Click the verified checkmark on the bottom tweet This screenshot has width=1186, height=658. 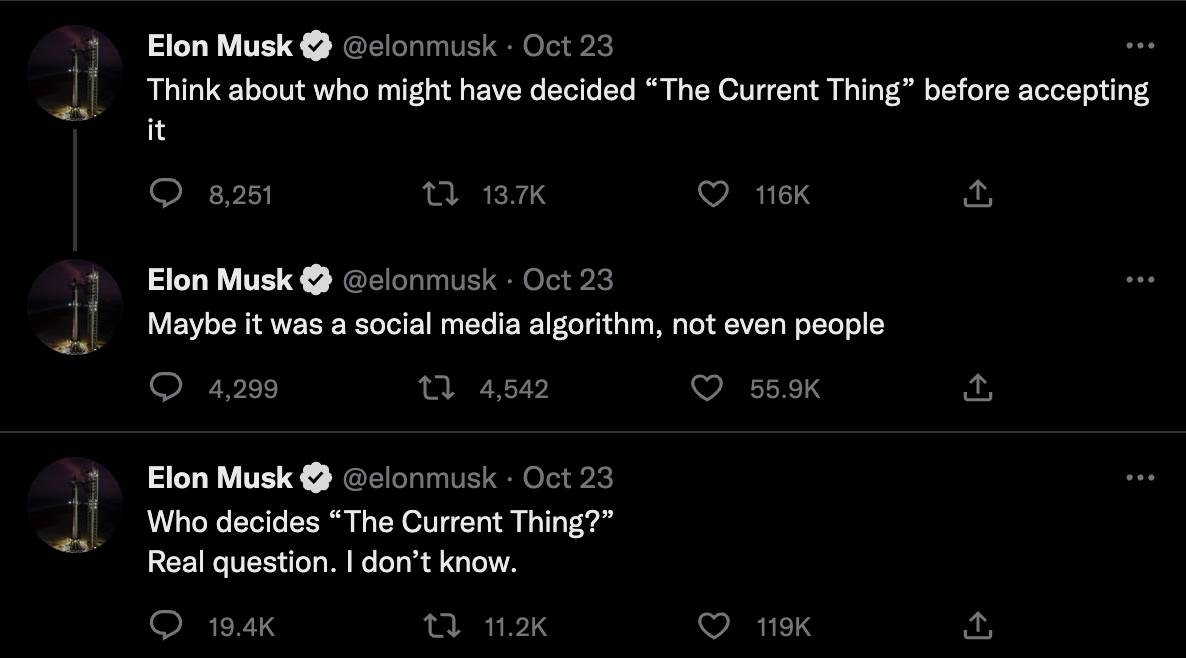[318, 478]
